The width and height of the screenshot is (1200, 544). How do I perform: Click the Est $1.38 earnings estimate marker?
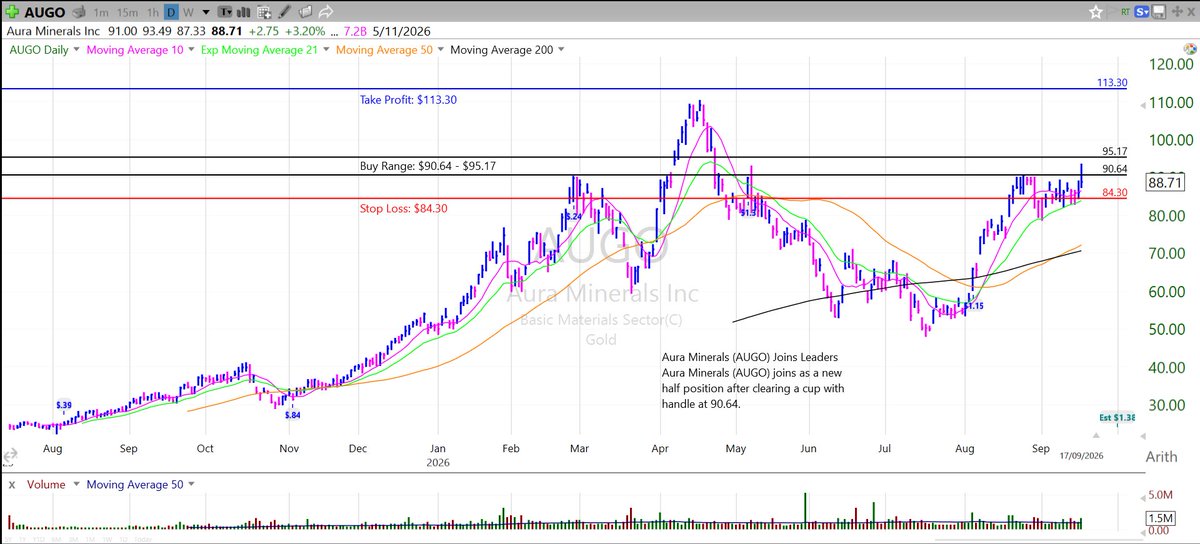pos(1117,418)
